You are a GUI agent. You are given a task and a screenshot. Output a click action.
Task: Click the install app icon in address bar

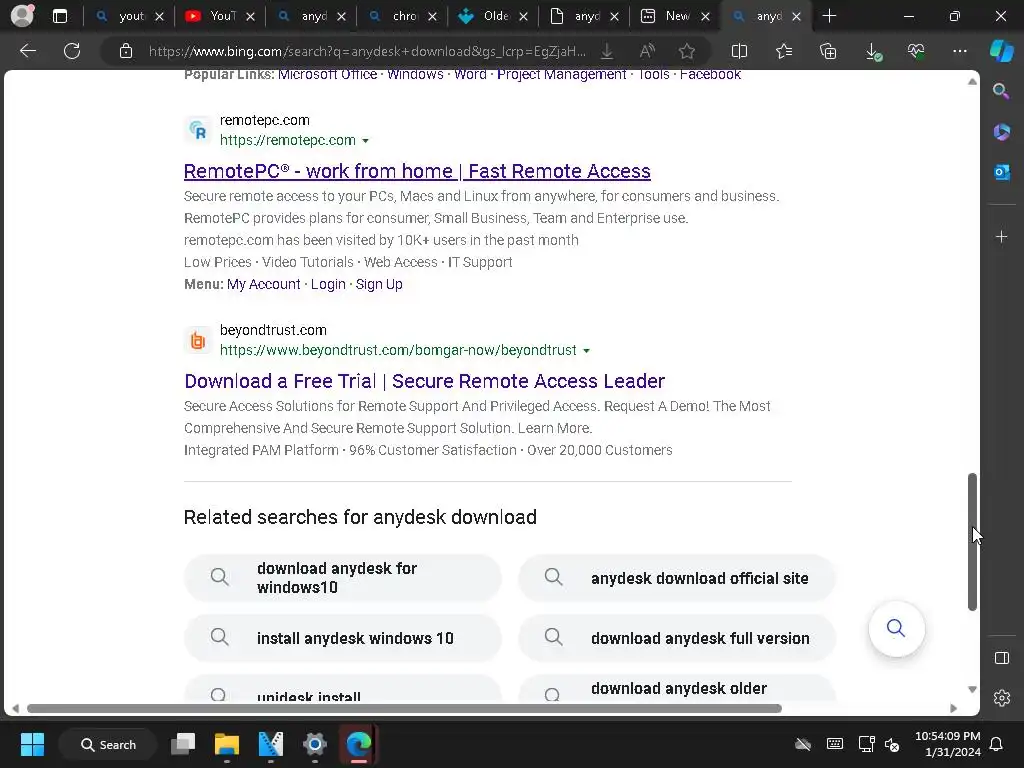[x=607, y=51]
